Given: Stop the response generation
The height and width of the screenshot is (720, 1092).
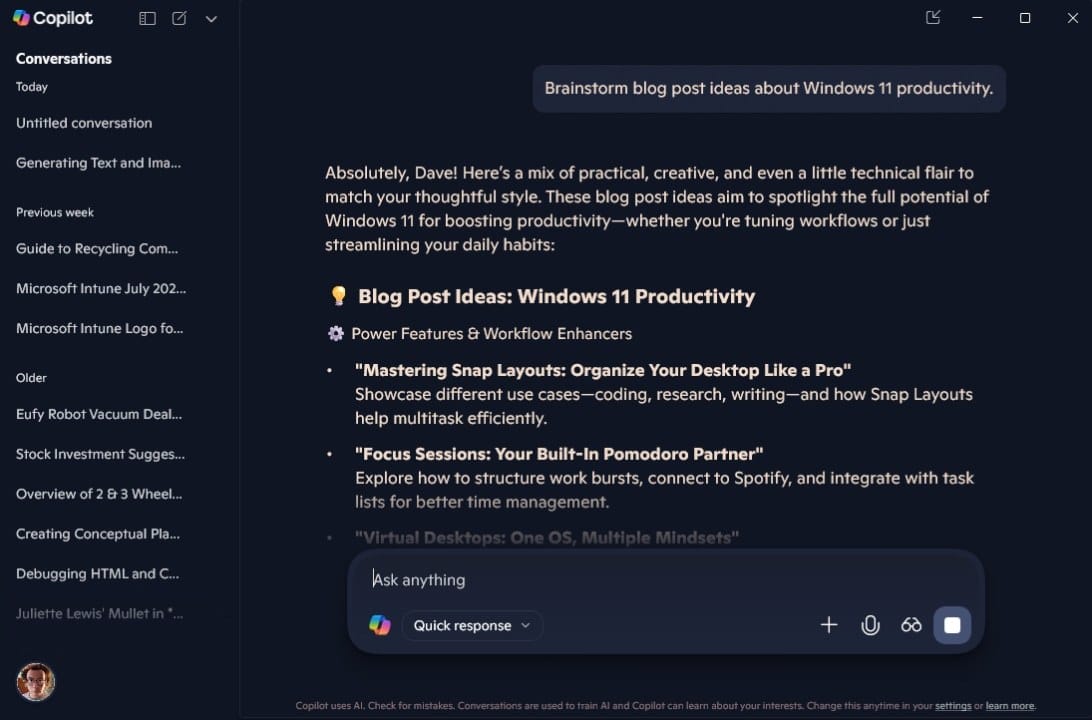Looking at the screenshot, I should coord(952,625).
